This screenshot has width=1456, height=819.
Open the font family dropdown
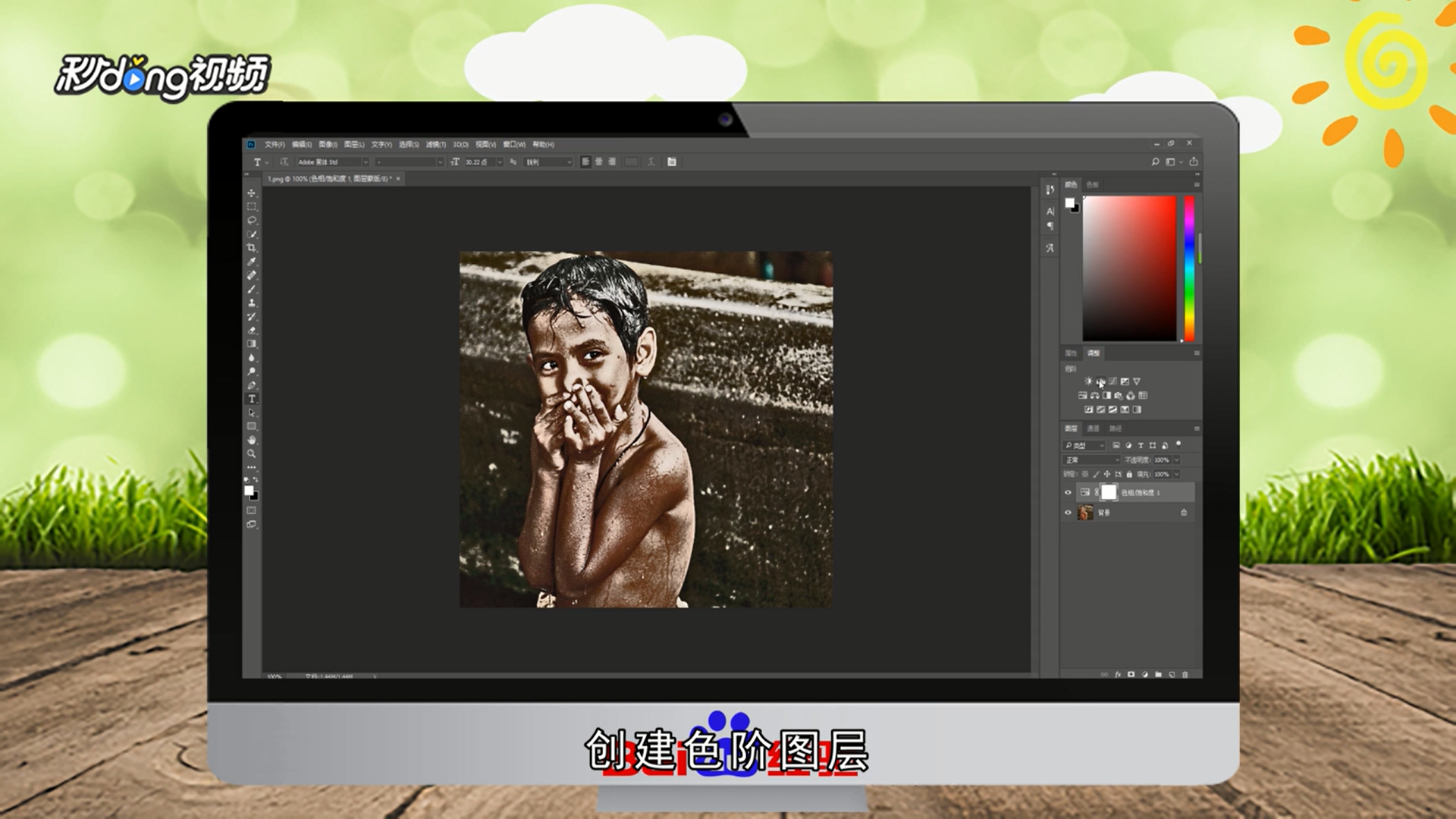[365, 162]
